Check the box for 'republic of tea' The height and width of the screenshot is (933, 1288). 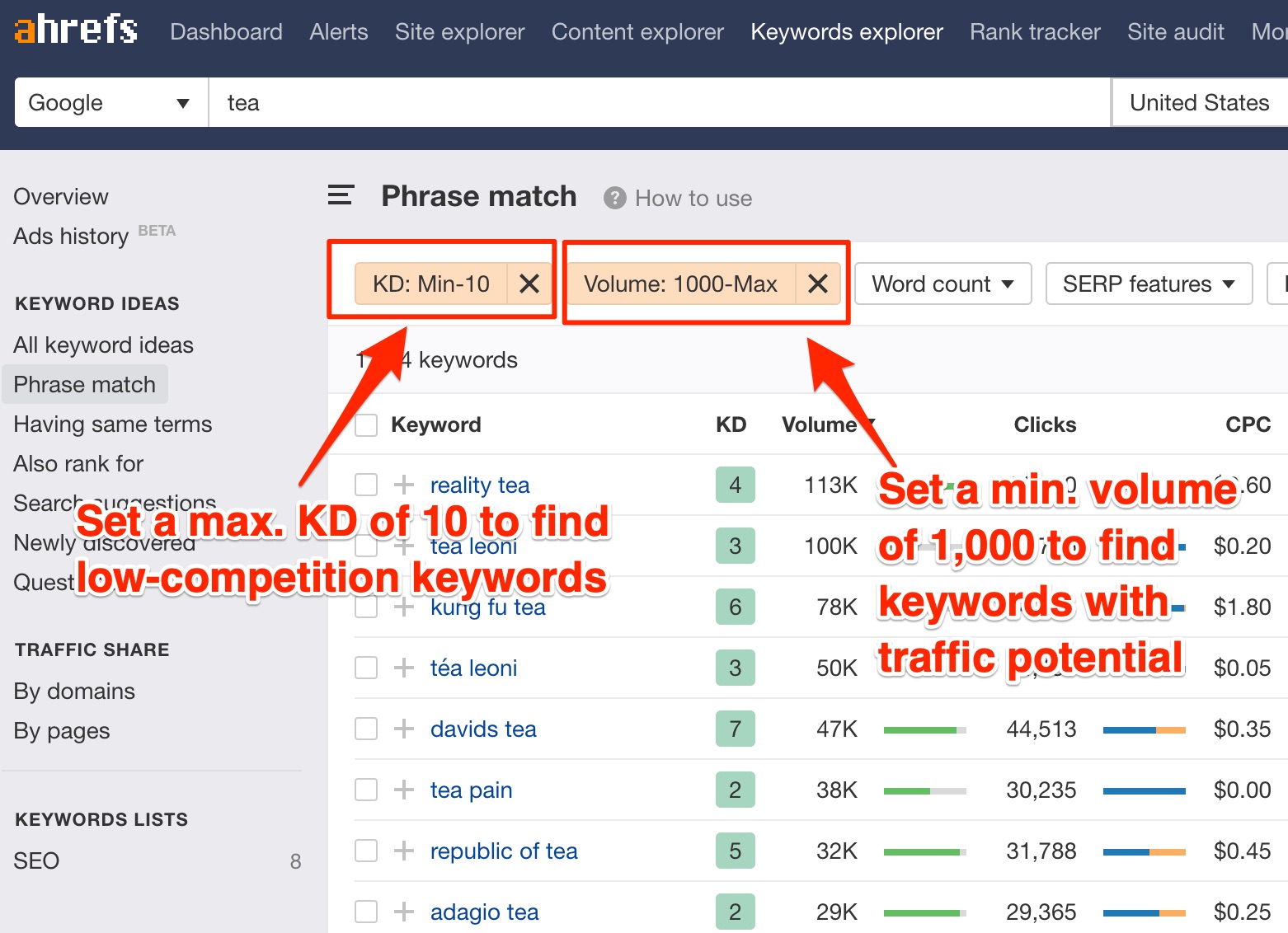tap(366, 851)
